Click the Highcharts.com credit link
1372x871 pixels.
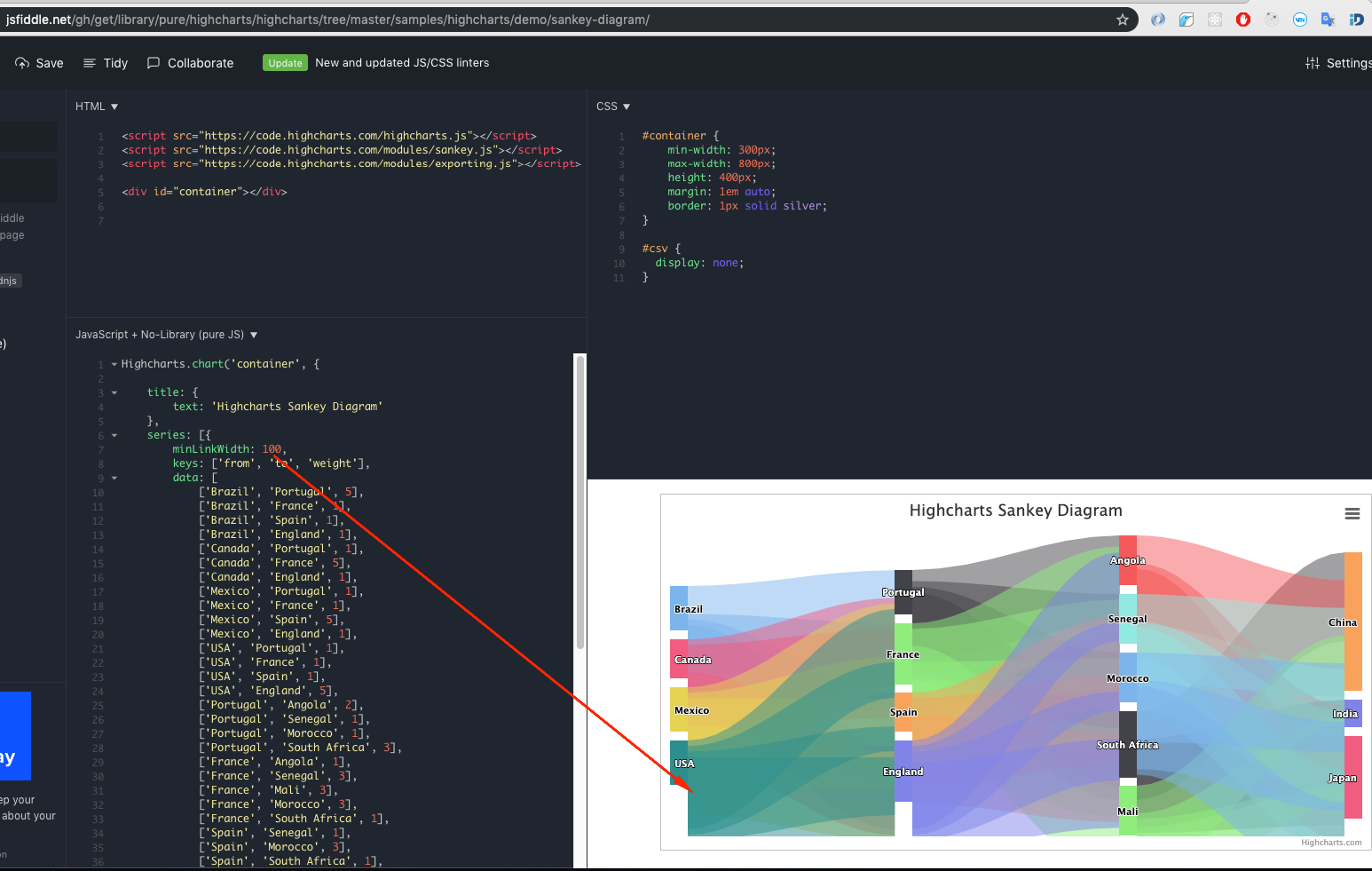(1330, 842)
